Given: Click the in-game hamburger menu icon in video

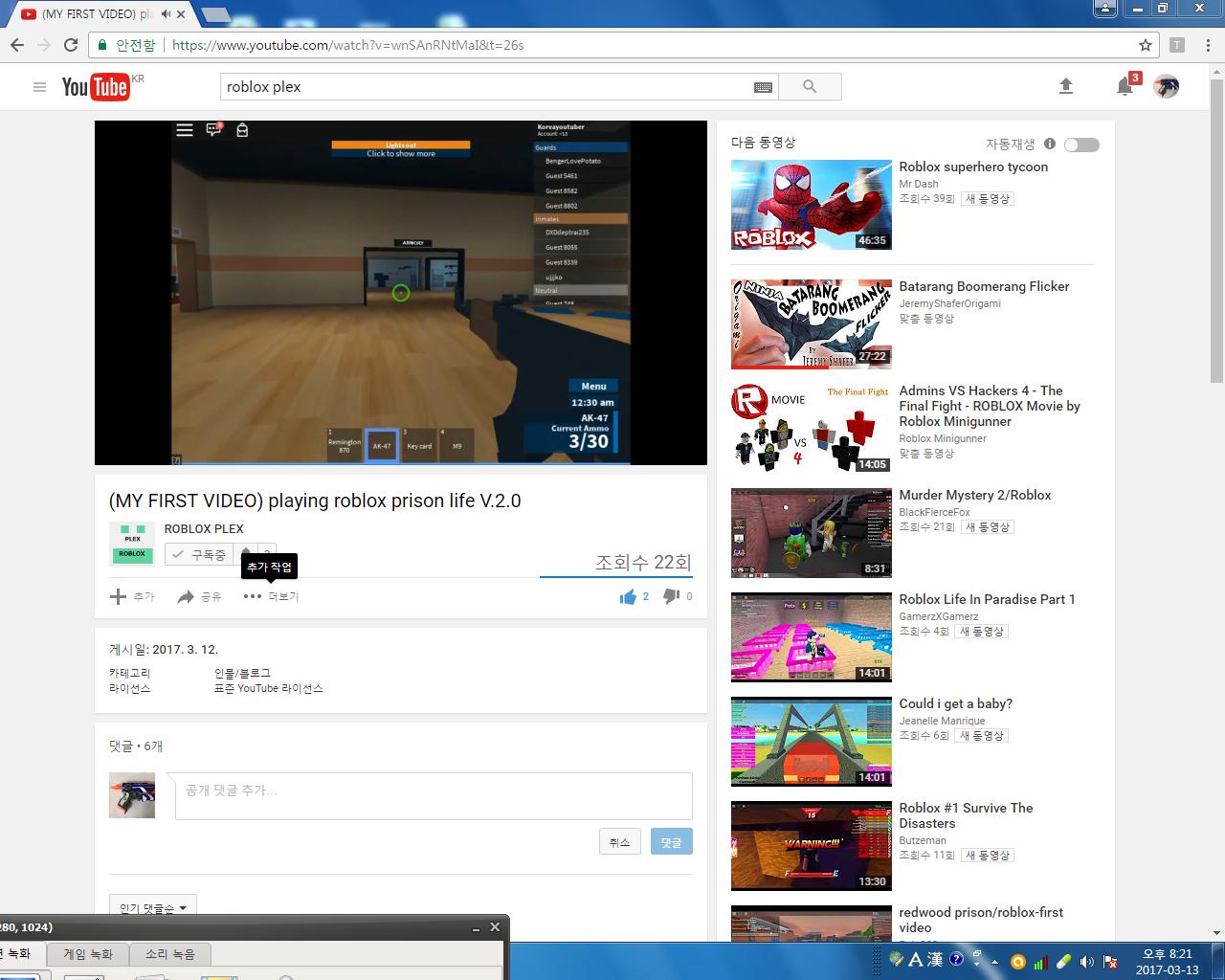Looking at the screenshot, I should [x=185, y=130].
